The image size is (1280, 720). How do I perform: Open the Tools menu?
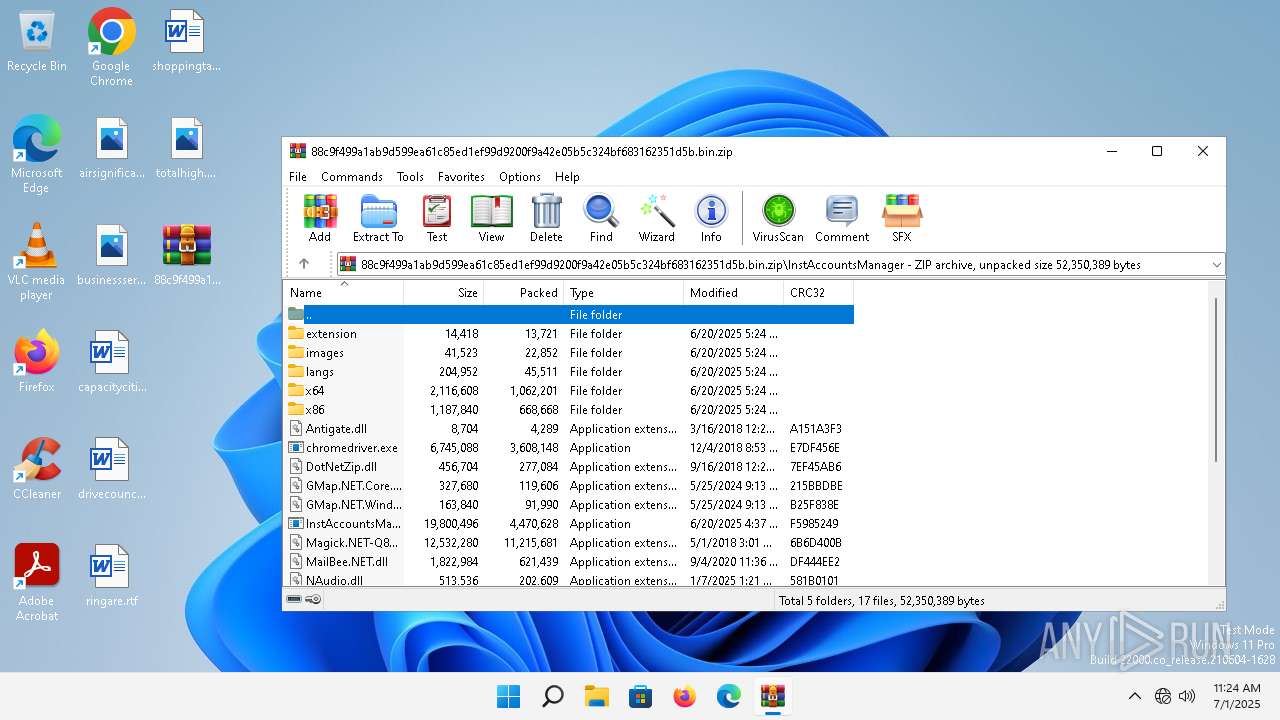[410, 176]
